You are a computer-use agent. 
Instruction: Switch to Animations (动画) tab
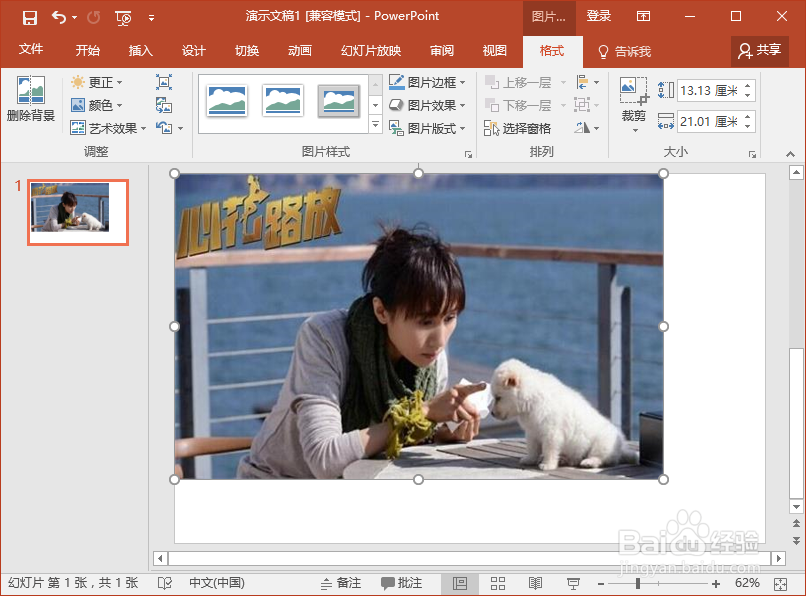(x=300, y=50)
